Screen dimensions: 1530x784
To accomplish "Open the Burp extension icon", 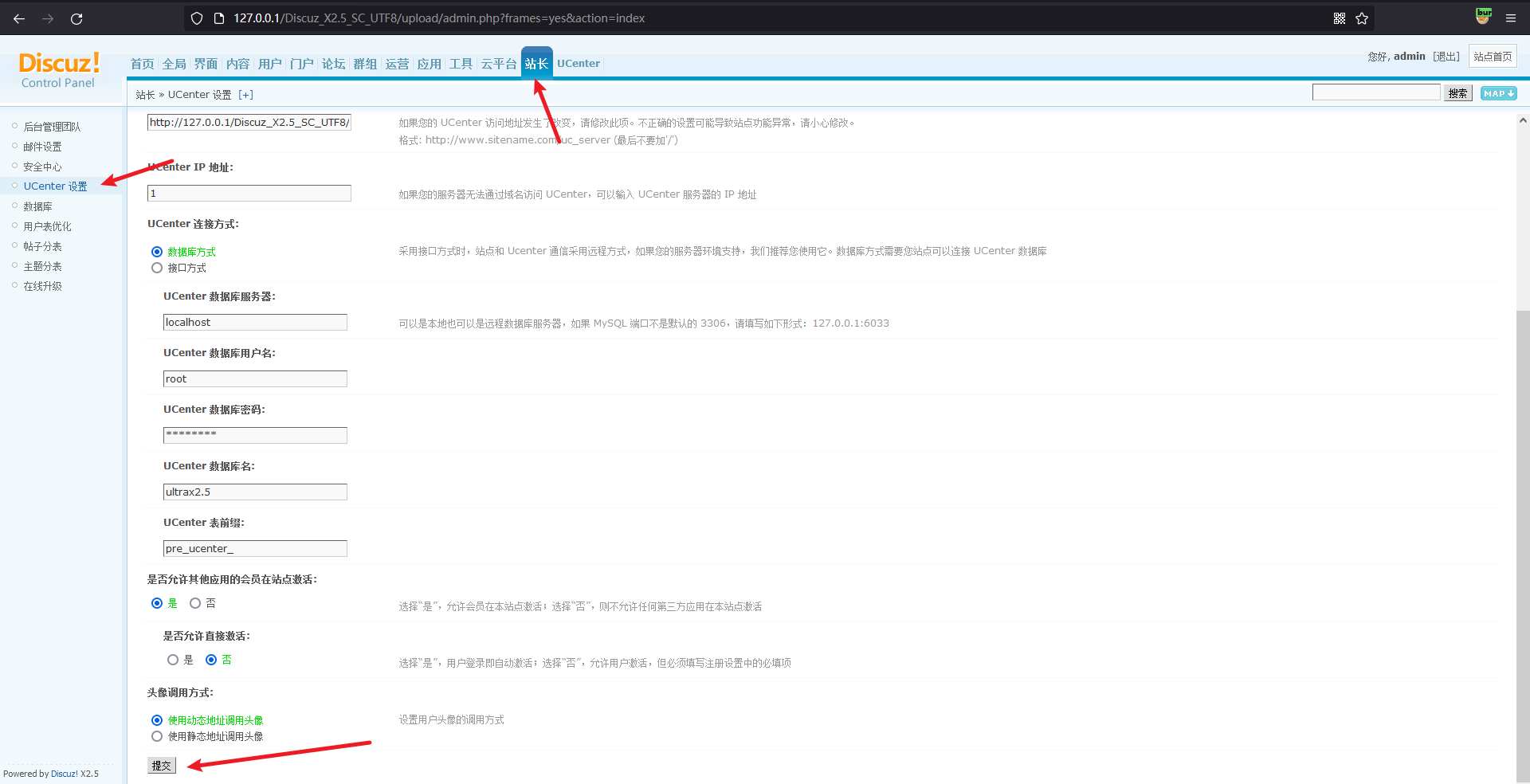I will tap(1483, 17).
